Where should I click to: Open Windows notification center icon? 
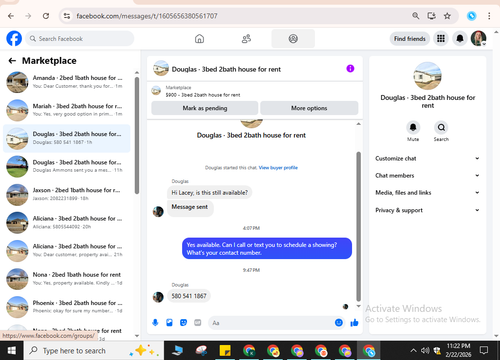pos(484,350)
